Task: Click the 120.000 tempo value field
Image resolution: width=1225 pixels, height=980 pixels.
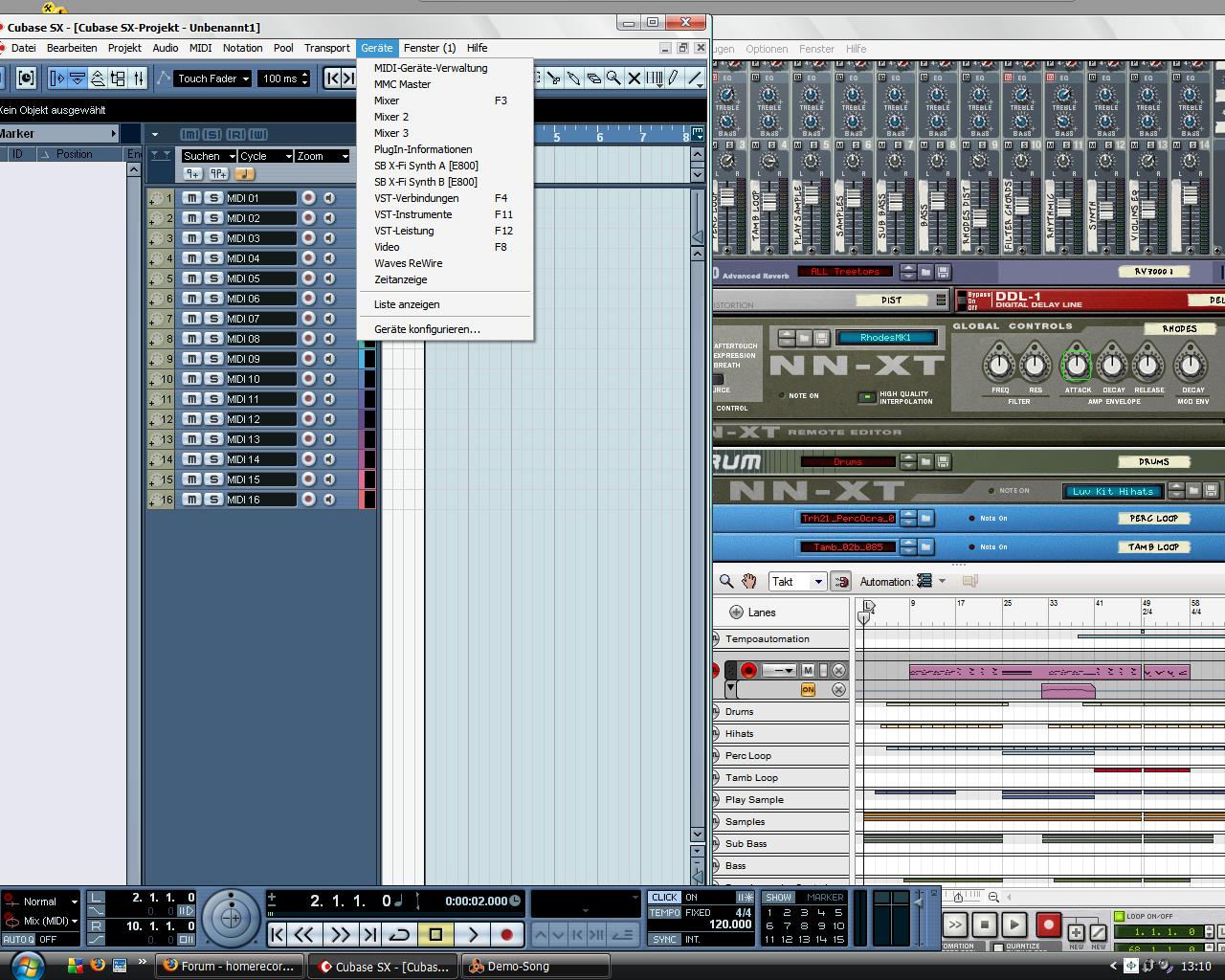Action: pos(730,925)
